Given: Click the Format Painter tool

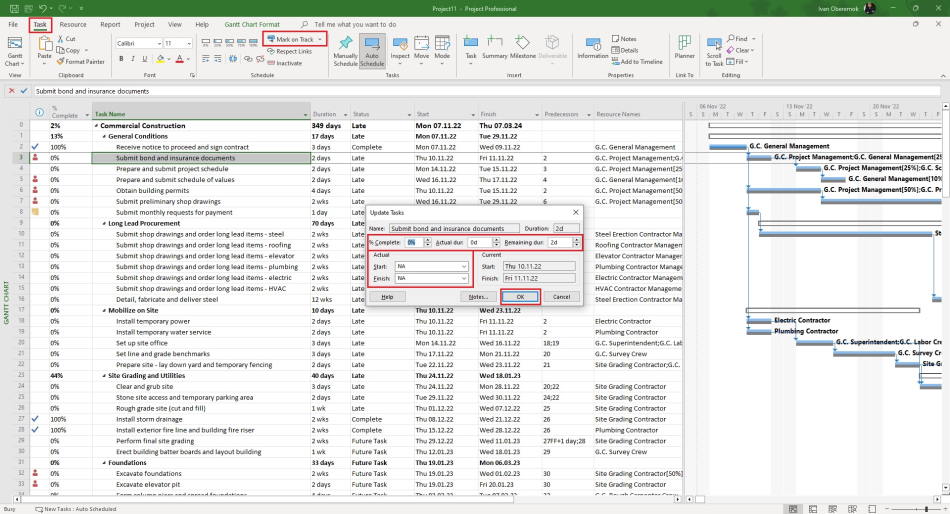Looking at the screenshot, I should (81, 61).
